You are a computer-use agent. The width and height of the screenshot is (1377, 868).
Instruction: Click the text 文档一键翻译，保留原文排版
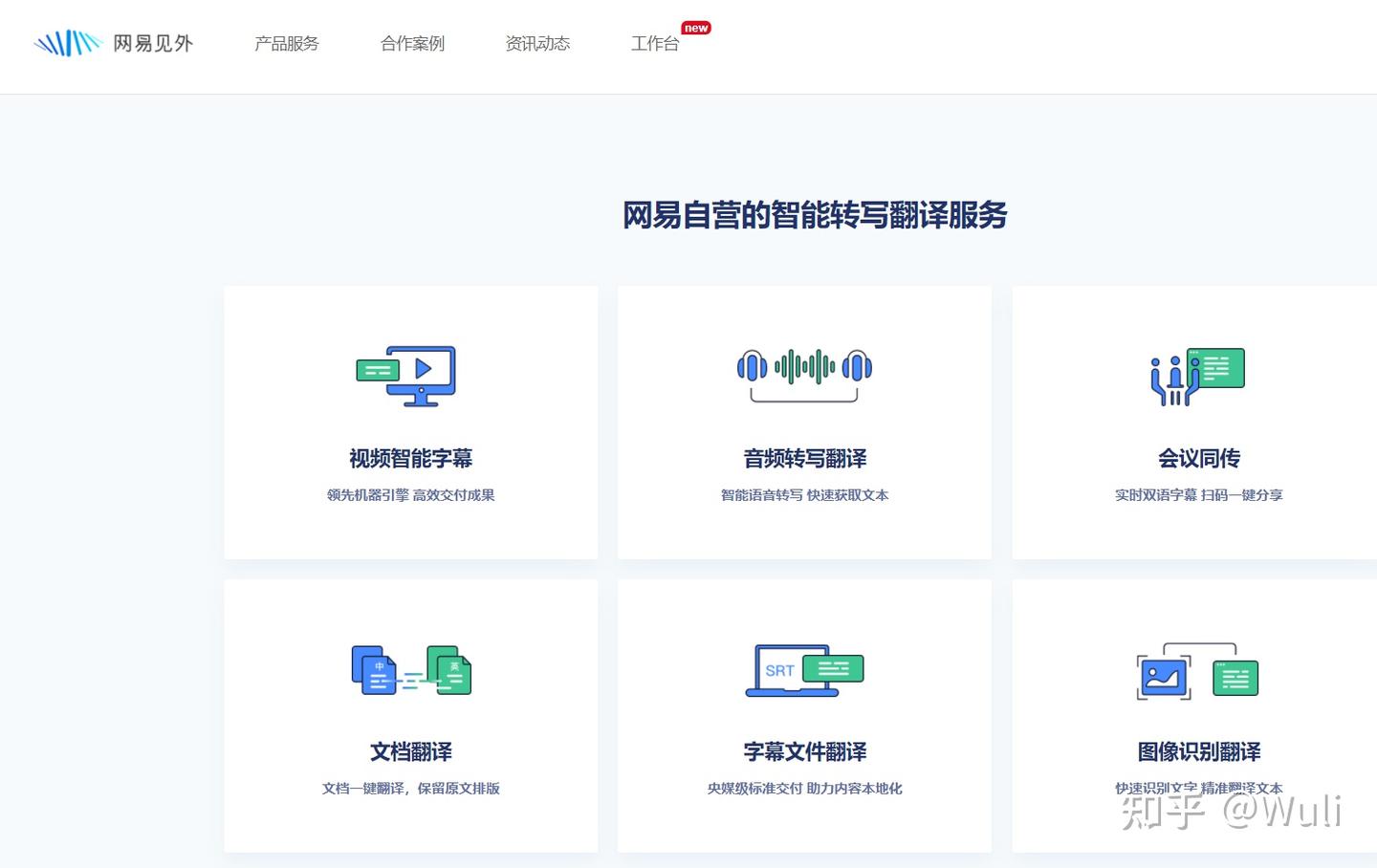click(411, 789)
